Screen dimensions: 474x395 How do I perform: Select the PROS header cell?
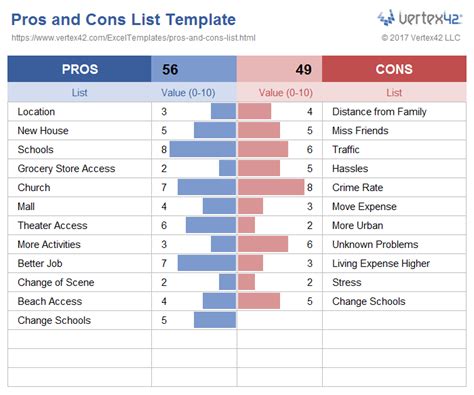pos(79,69)
